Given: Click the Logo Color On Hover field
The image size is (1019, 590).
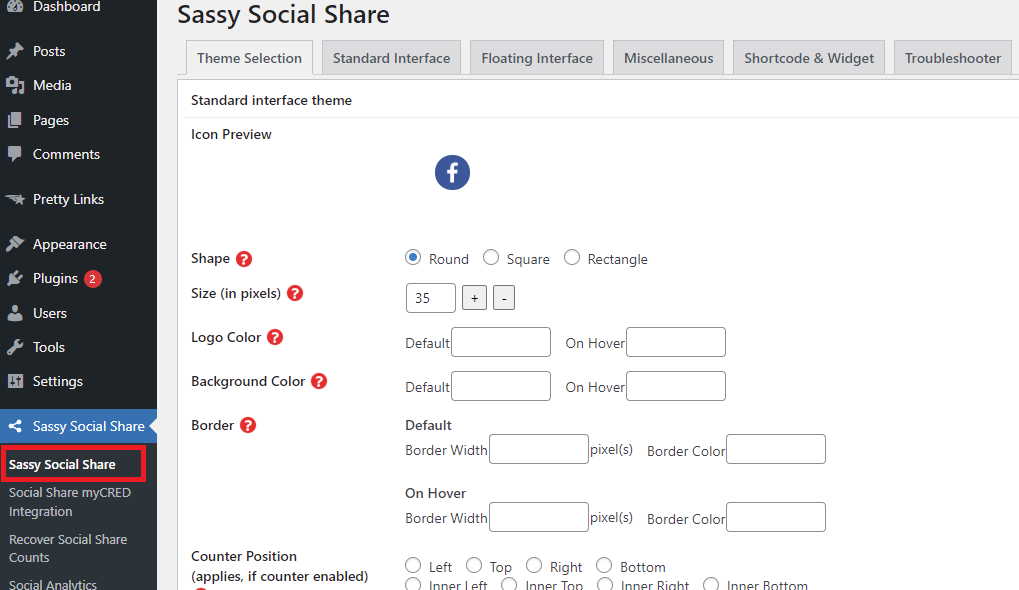Looking at the screenshot, I should point(676,342).
